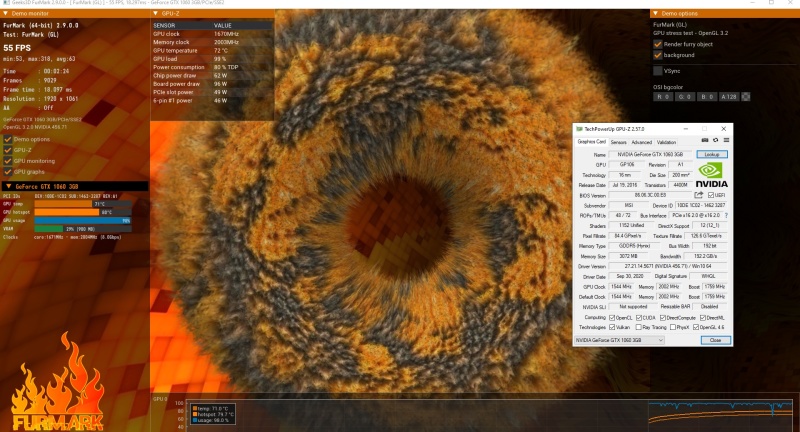Screen dimensions: 800x432
Task: Click the NVIDIA logo in GPU-Z
Action: pos(711,175)
